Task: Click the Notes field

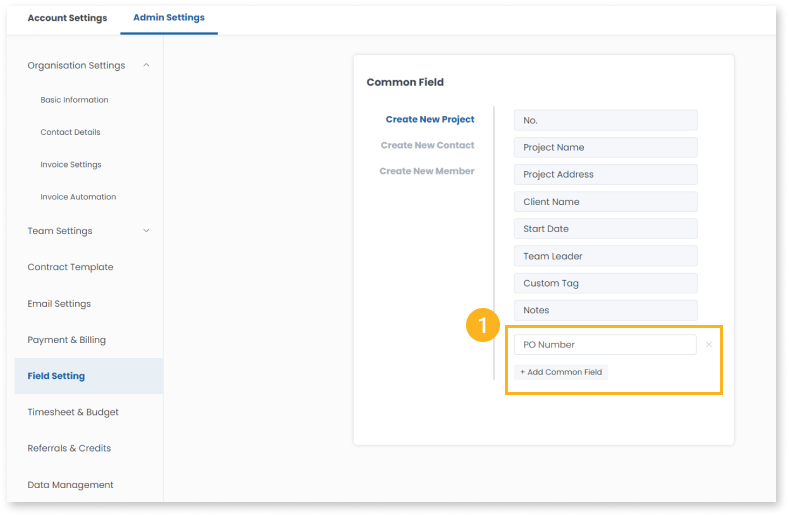Action: pos(605,311)
